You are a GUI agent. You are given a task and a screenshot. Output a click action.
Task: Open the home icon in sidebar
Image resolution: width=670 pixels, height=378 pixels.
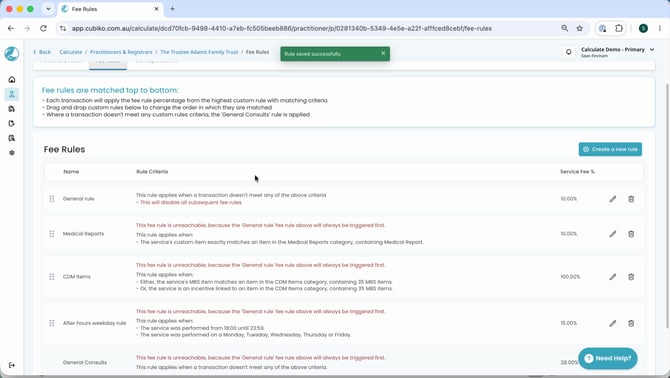(x=12, y=79)
